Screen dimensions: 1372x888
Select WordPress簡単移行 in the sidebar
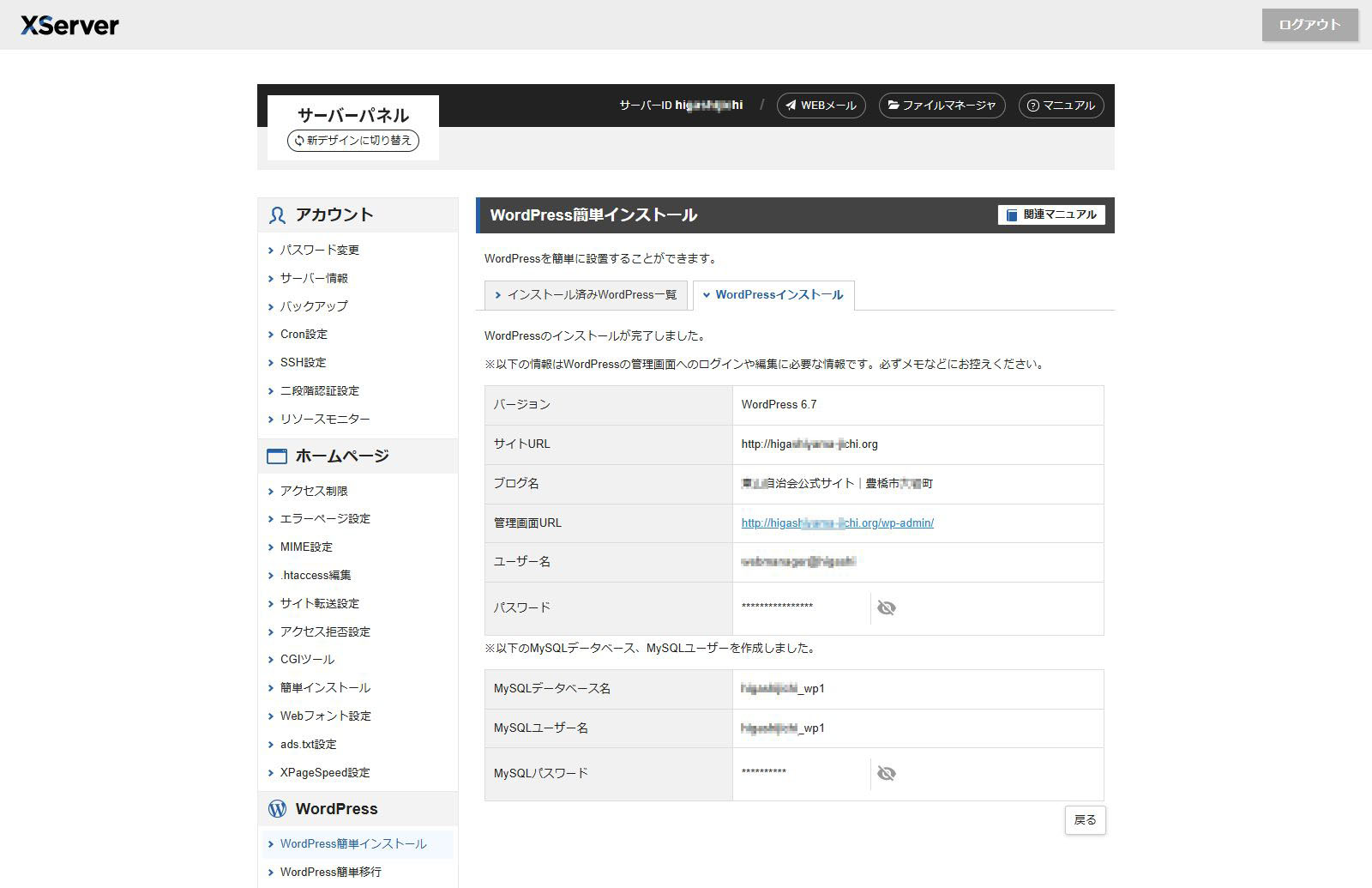click(330, 872)
